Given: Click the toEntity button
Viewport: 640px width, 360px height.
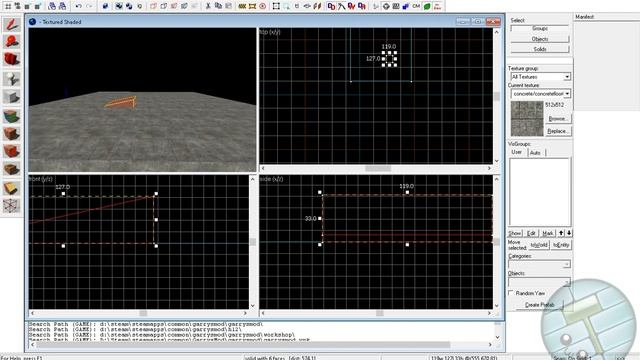Looking at the screenshot, I should tap(561, 245).
